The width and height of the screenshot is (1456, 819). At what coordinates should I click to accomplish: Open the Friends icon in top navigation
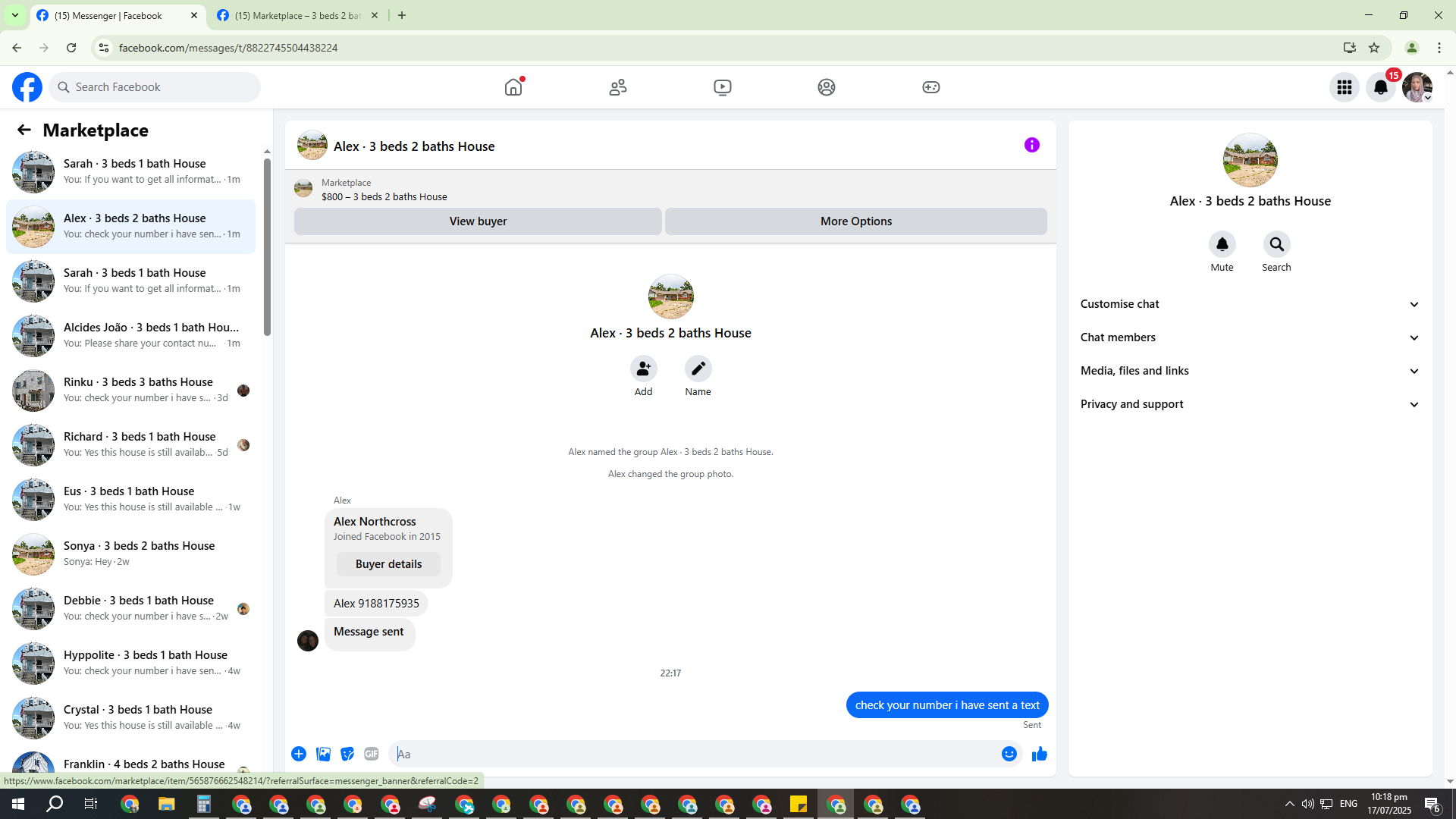coord(618,87)
